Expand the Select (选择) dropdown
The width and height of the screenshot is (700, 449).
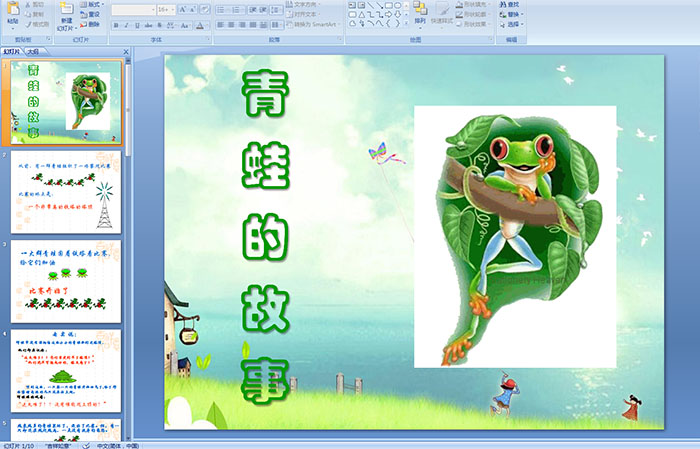point(514,25)
